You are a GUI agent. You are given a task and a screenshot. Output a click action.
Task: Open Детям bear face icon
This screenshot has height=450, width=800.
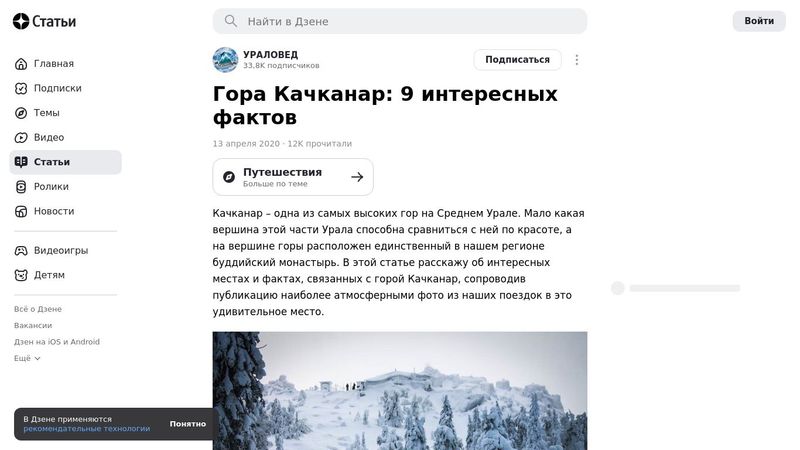[21, 275]
